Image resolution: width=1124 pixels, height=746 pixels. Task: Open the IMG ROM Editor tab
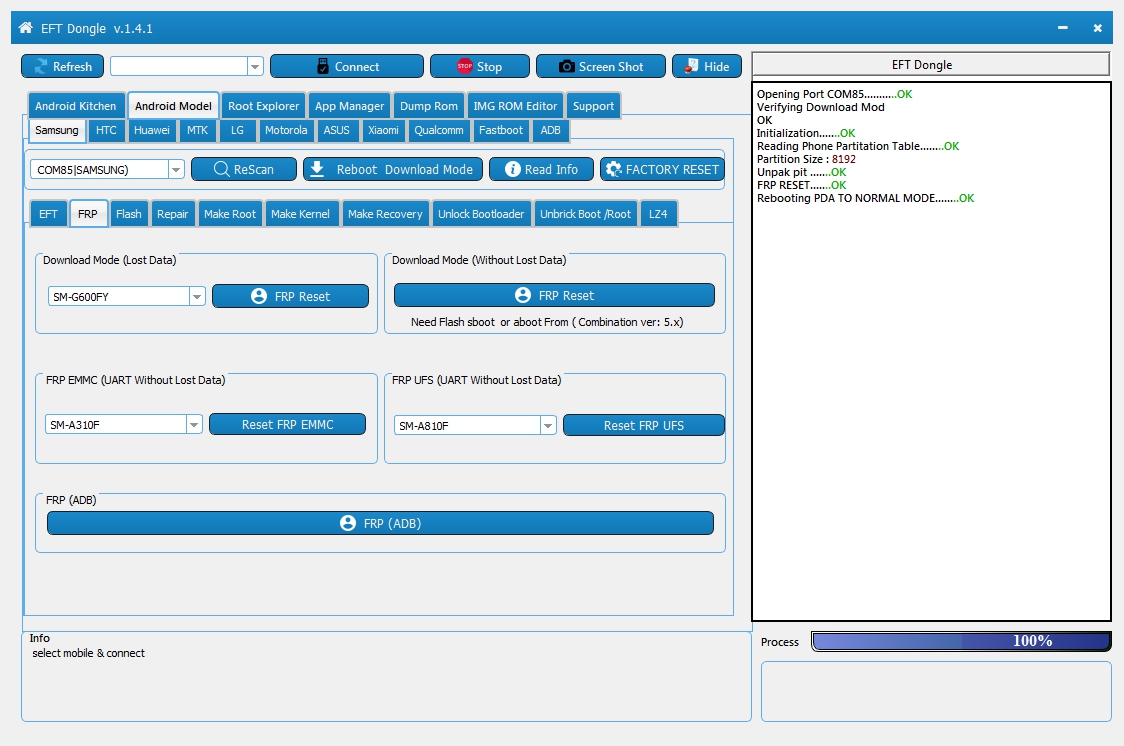pos(515,105)
